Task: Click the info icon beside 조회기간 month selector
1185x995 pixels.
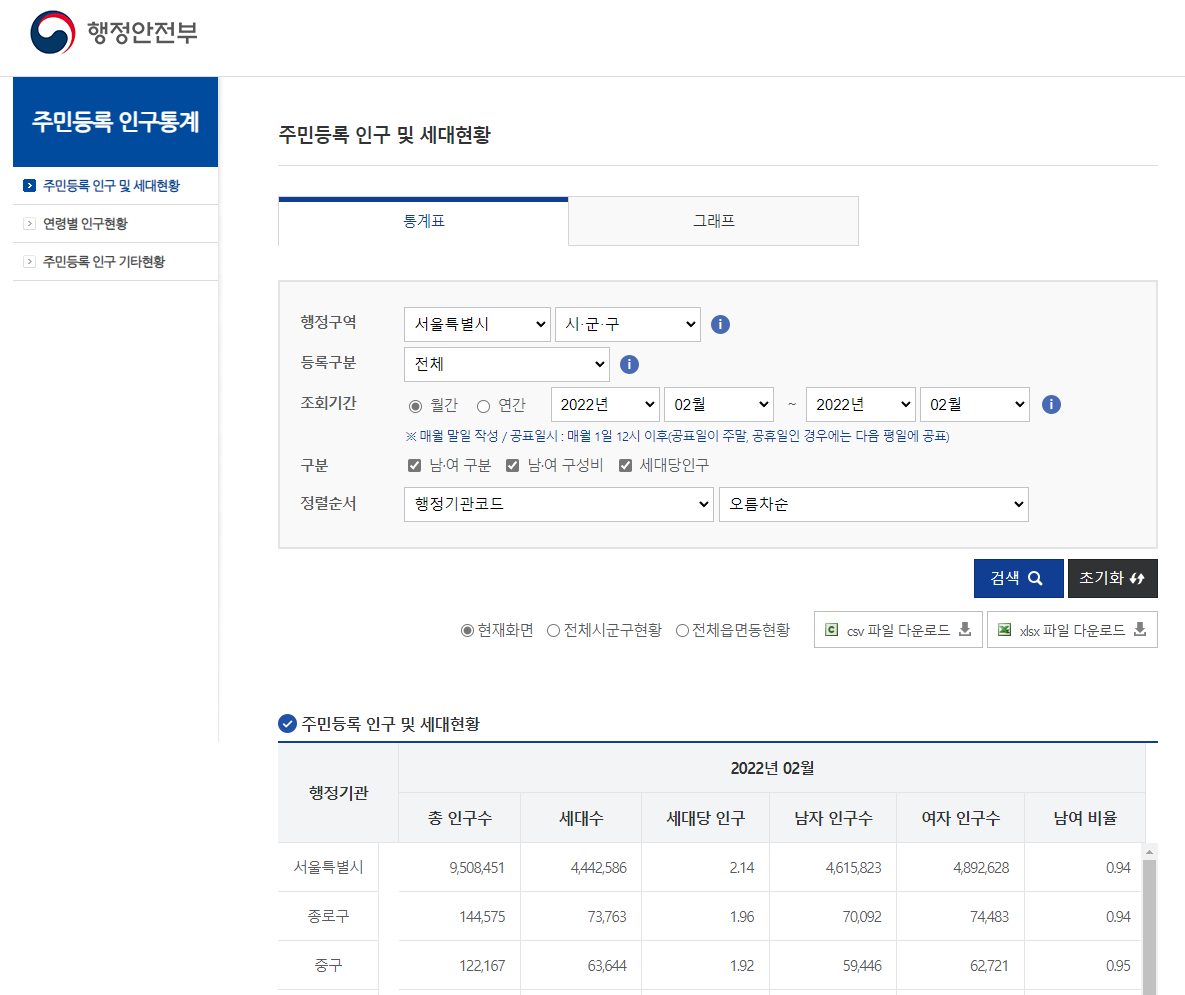Action: (1051, 404)
